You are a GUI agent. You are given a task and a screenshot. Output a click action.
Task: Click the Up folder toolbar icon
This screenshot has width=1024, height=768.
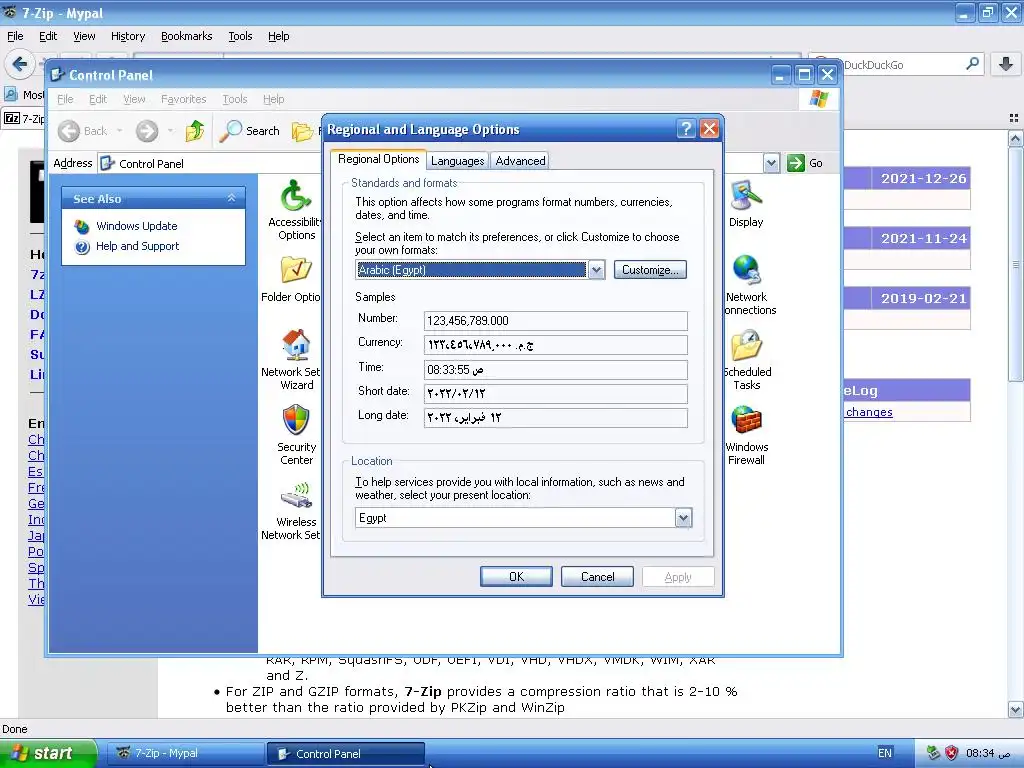click(195, 131)
